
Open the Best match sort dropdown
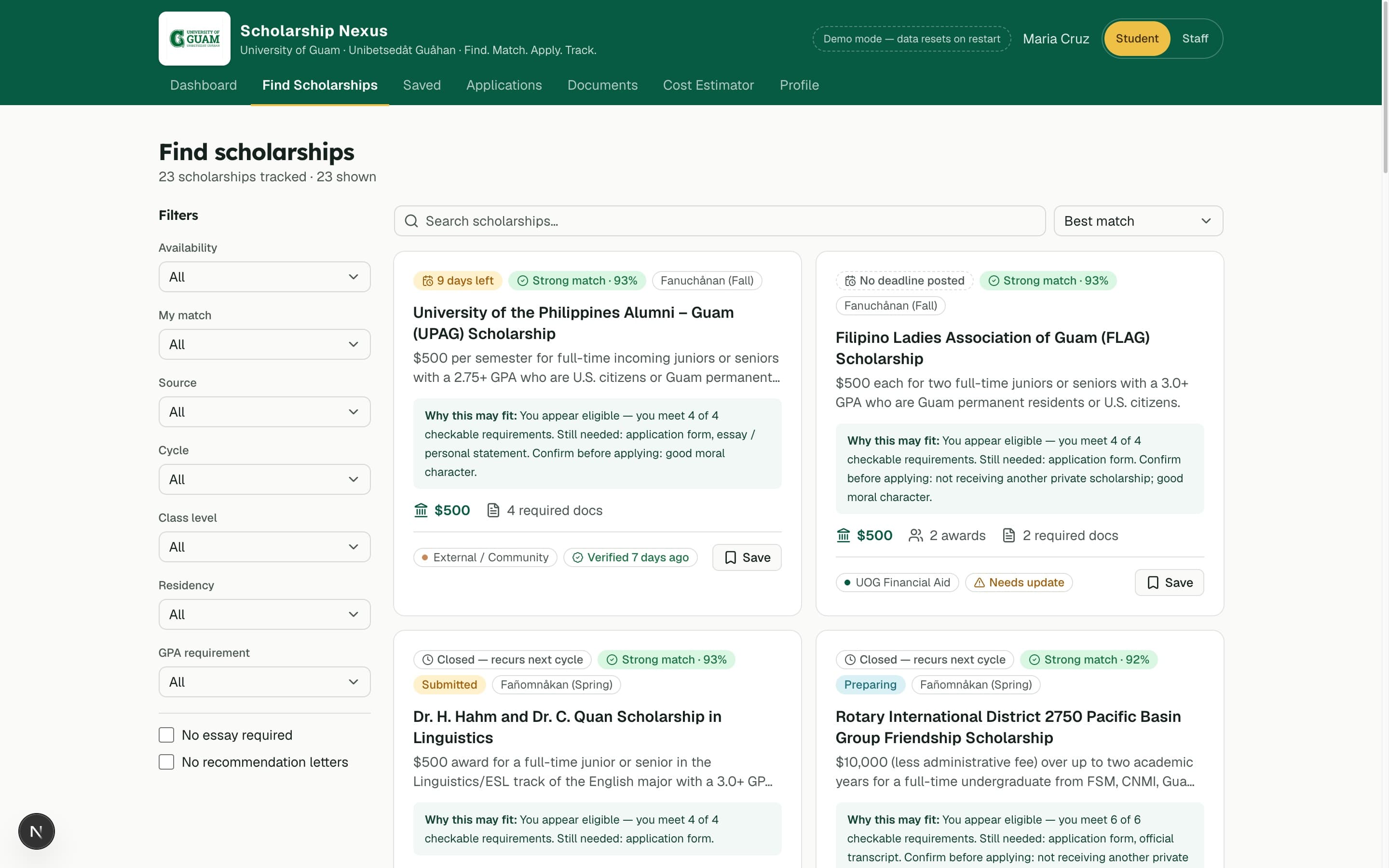(1138, 221)
